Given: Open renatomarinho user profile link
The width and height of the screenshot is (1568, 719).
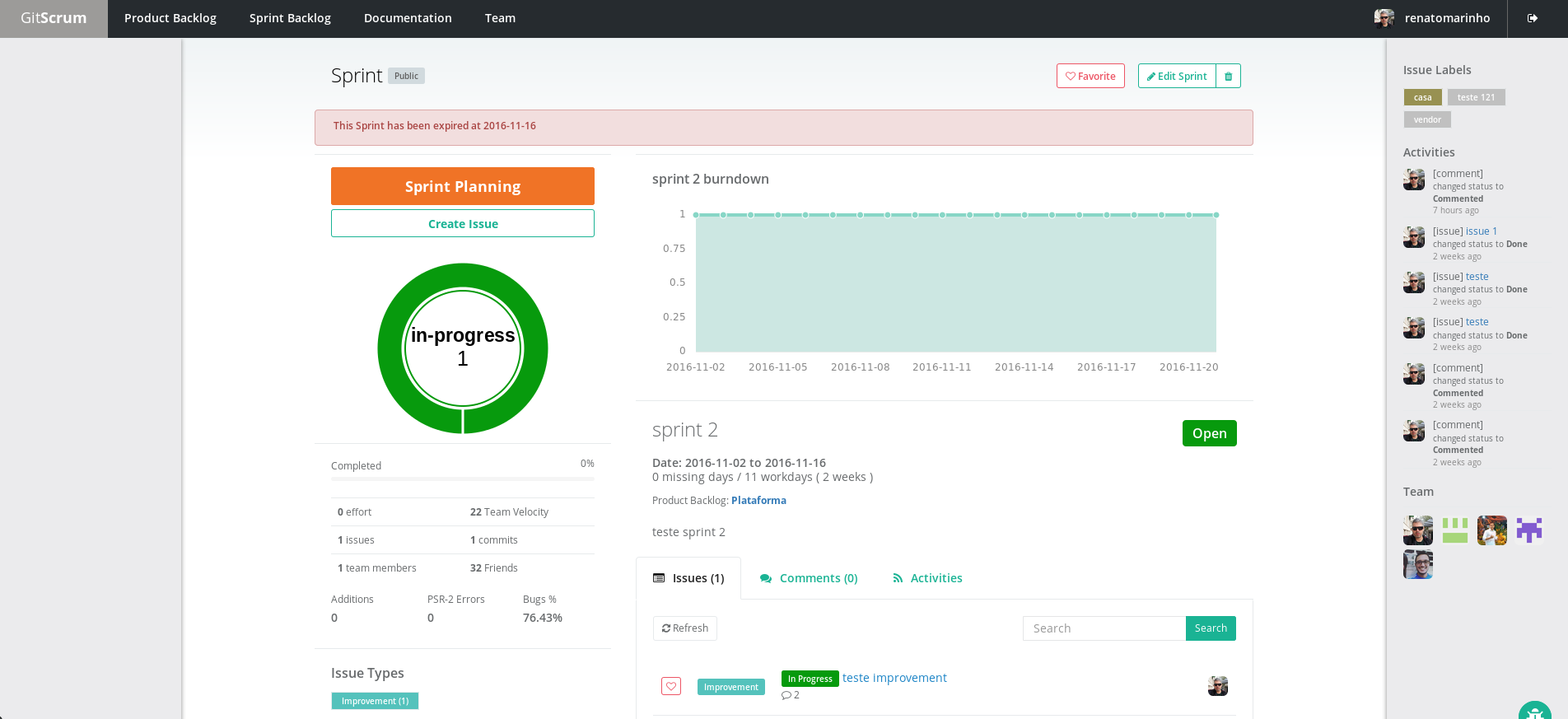Looking at the screenshot, I should pyautogui.click(x=1447, y=18).
